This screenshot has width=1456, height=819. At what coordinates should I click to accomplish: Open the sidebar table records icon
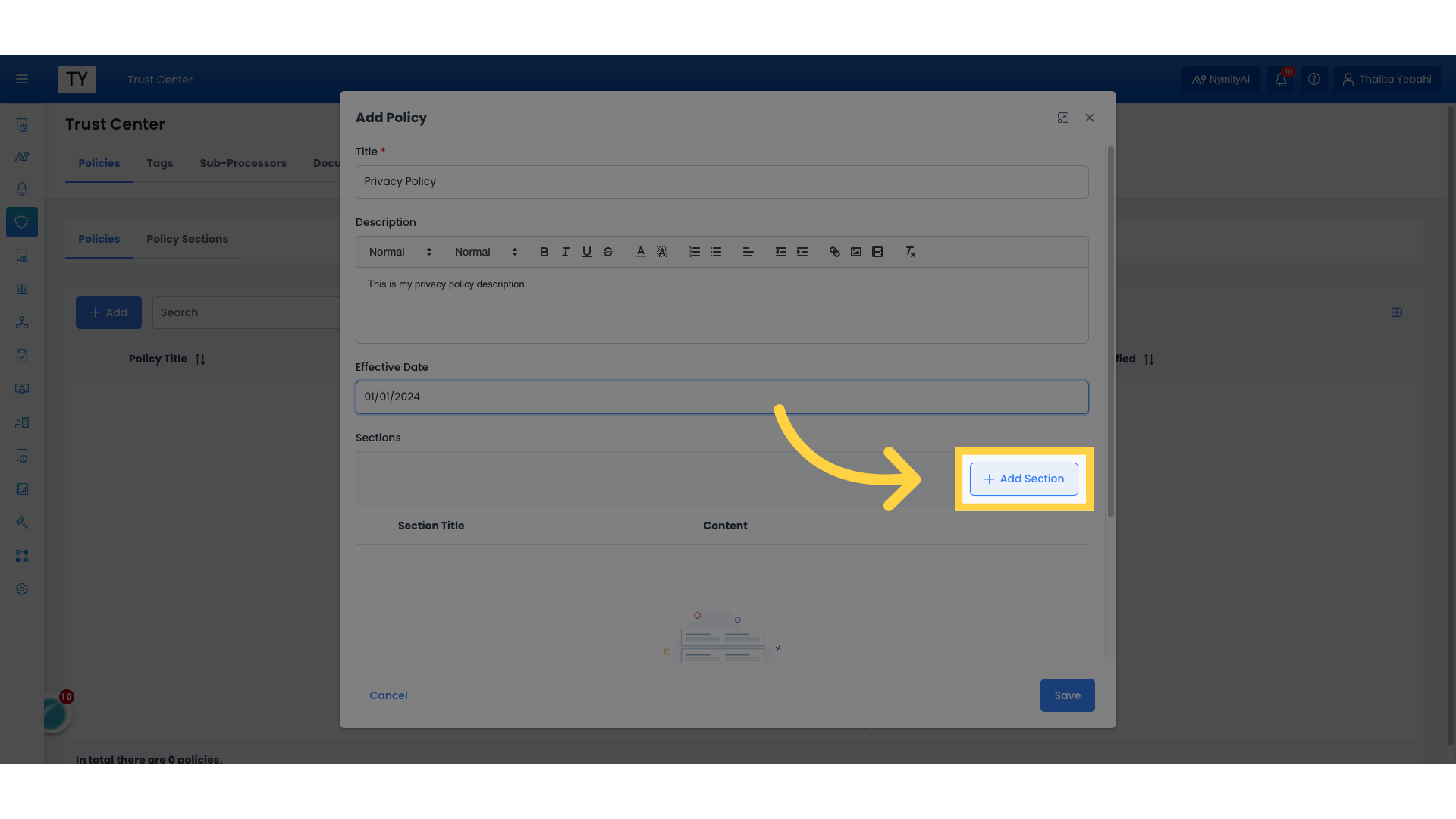[x=22, y=289]
